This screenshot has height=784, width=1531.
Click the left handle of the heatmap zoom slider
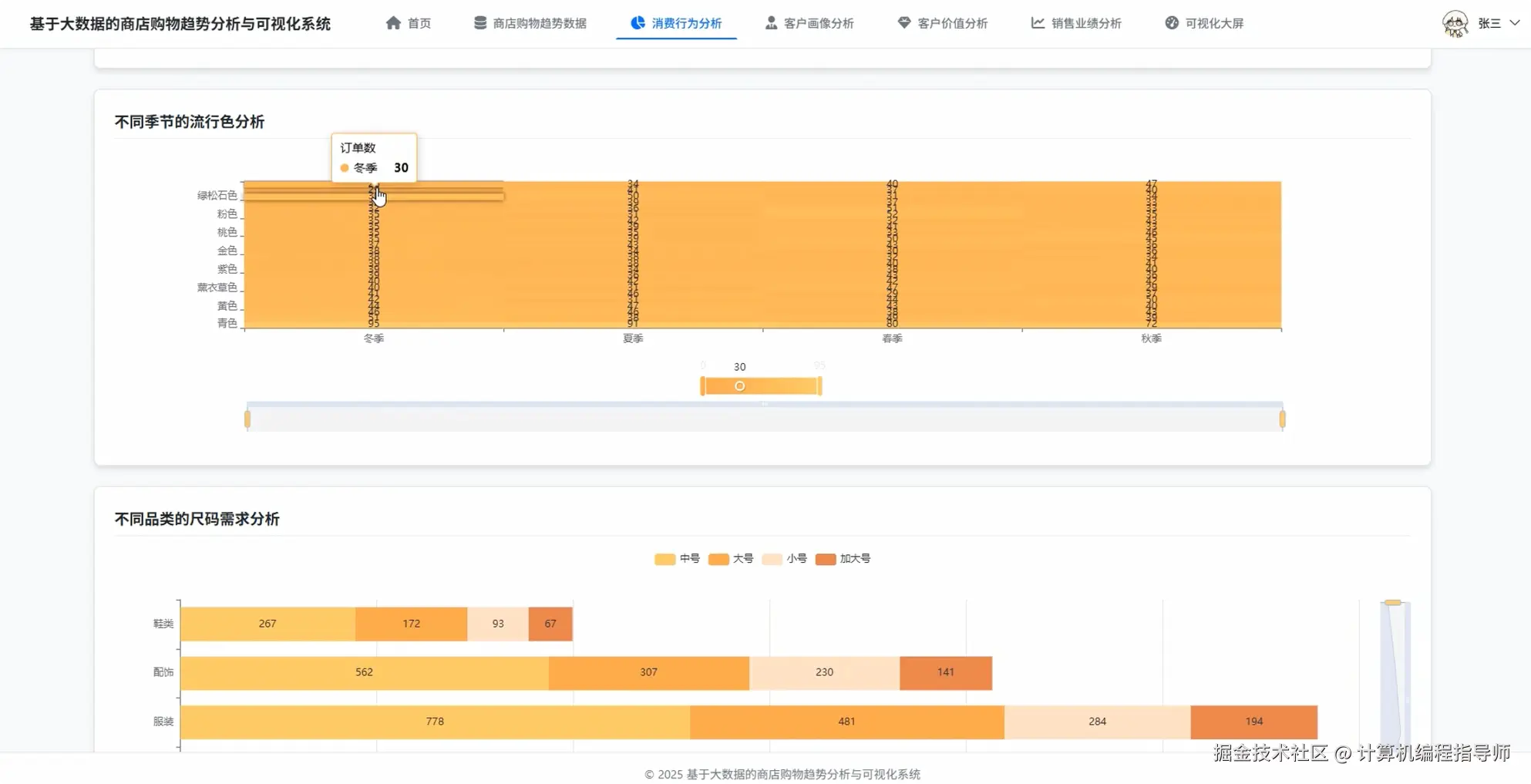(247, 419)
